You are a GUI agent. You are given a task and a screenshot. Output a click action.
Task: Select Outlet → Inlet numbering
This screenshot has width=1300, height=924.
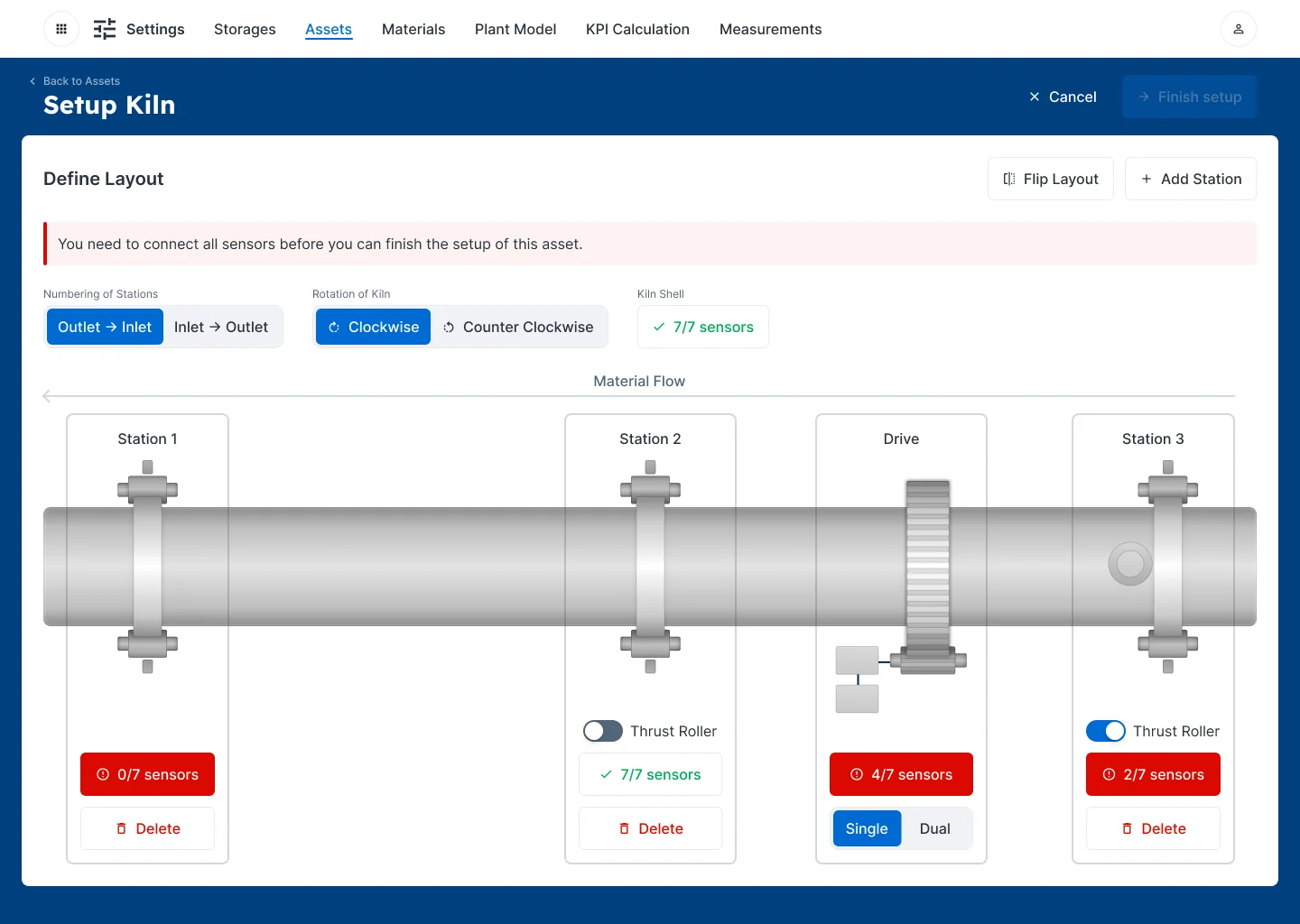coord(105,327)
